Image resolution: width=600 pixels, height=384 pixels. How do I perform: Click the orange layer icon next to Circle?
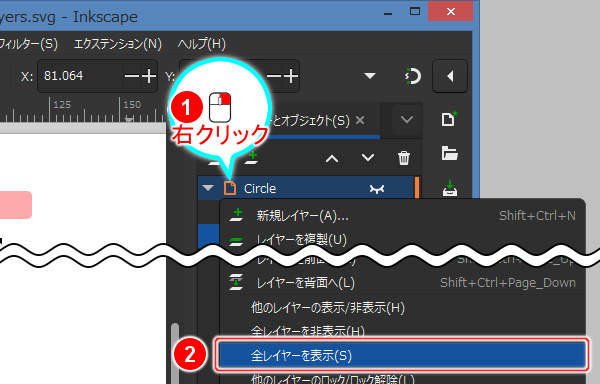(x=230, y=188)
